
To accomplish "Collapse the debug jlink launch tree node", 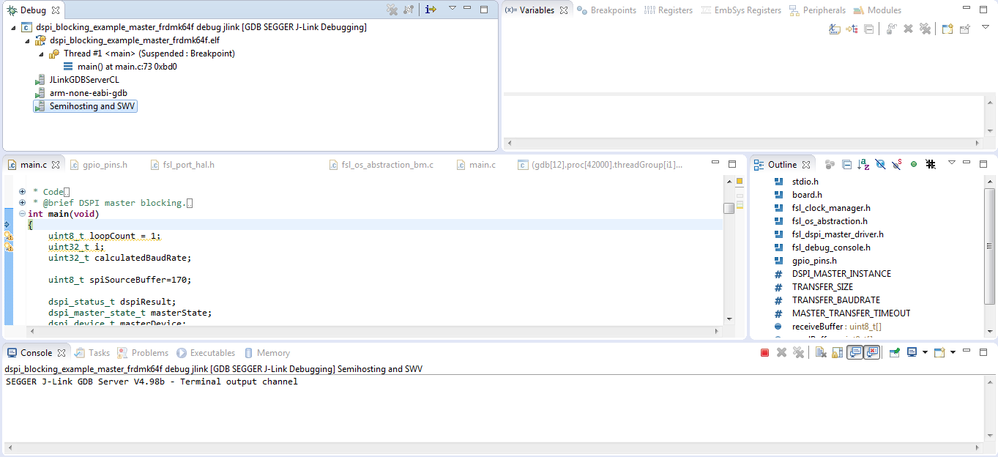I will (x=14, y=28).
